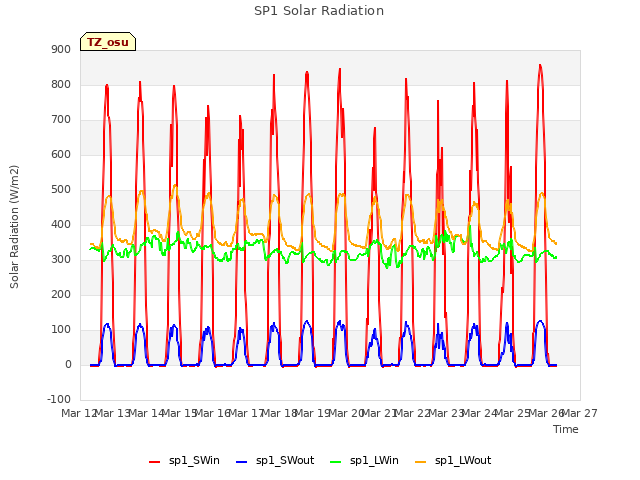Click the 600 y-axis tick label
This screenshot has width=640, height=480.
coord(61,154)
